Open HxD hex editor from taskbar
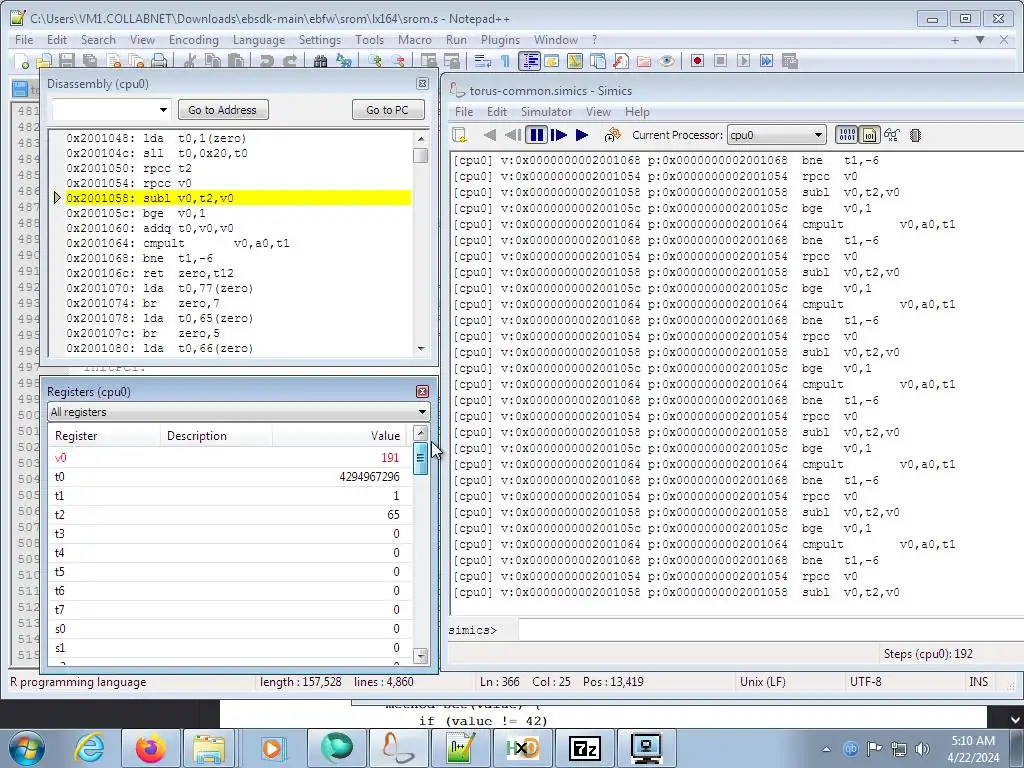Screen dimensions: 1024x768 pos(522,748)
